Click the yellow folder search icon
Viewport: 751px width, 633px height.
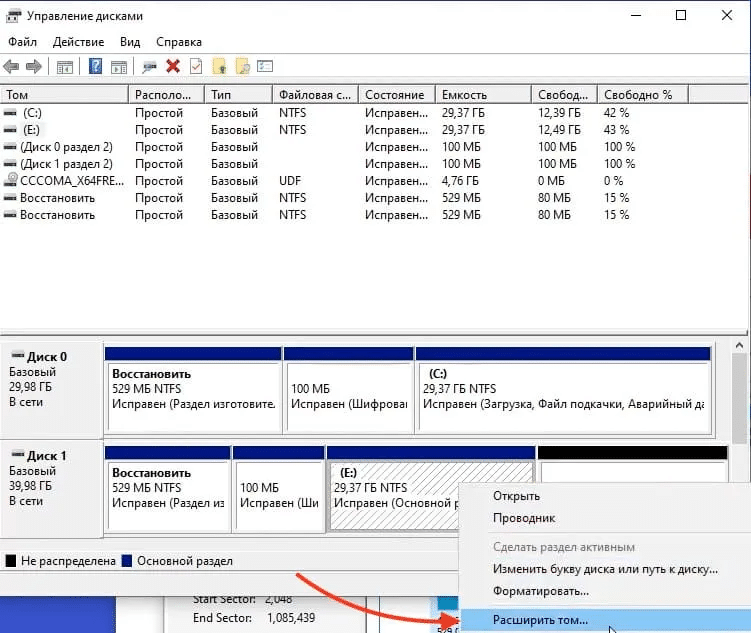(242, 67)
